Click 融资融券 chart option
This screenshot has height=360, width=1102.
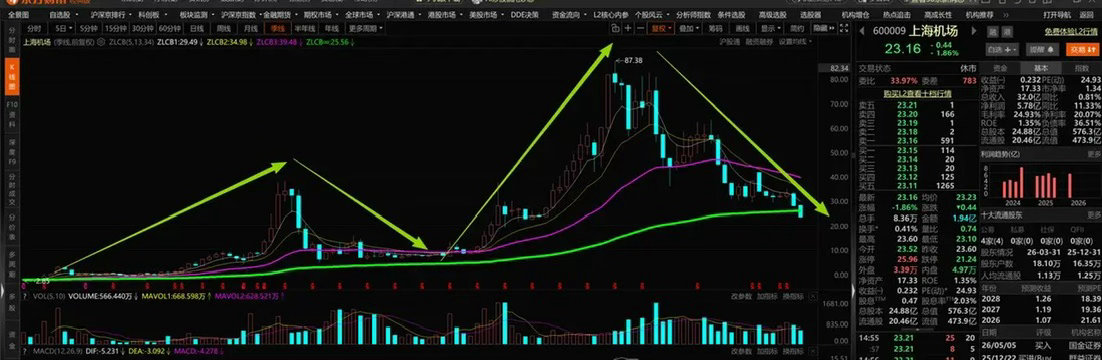[x=759, y=41]
